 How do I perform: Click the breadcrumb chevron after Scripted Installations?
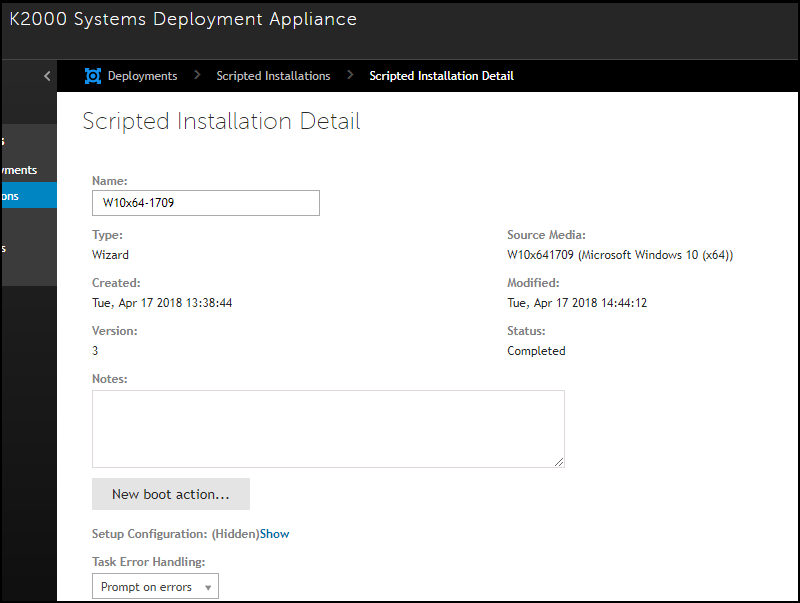[x=350, y=75]
